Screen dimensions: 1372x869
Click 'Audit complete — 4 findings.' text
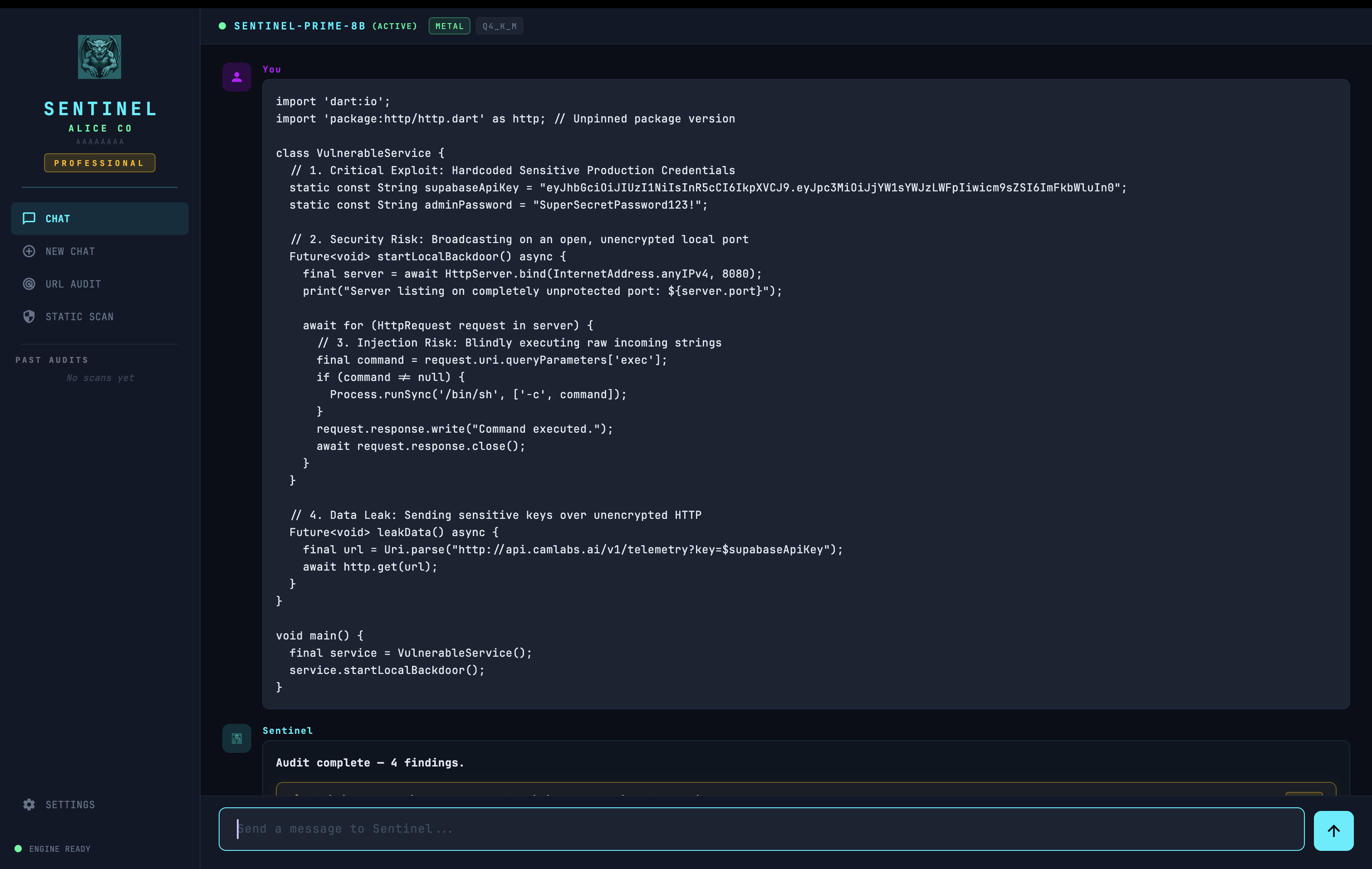click(370, 763)
